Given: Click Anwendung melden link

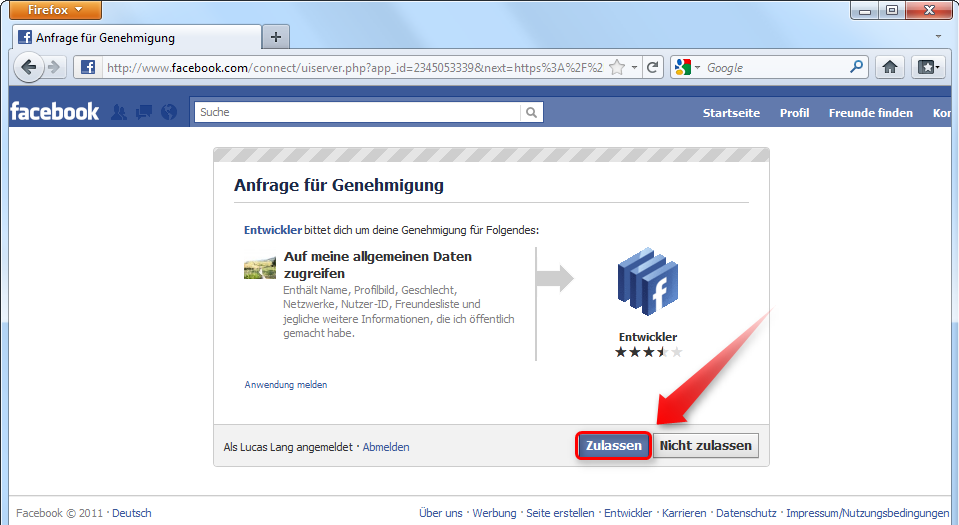Looking at the screenshot, I should coord(286,384).
